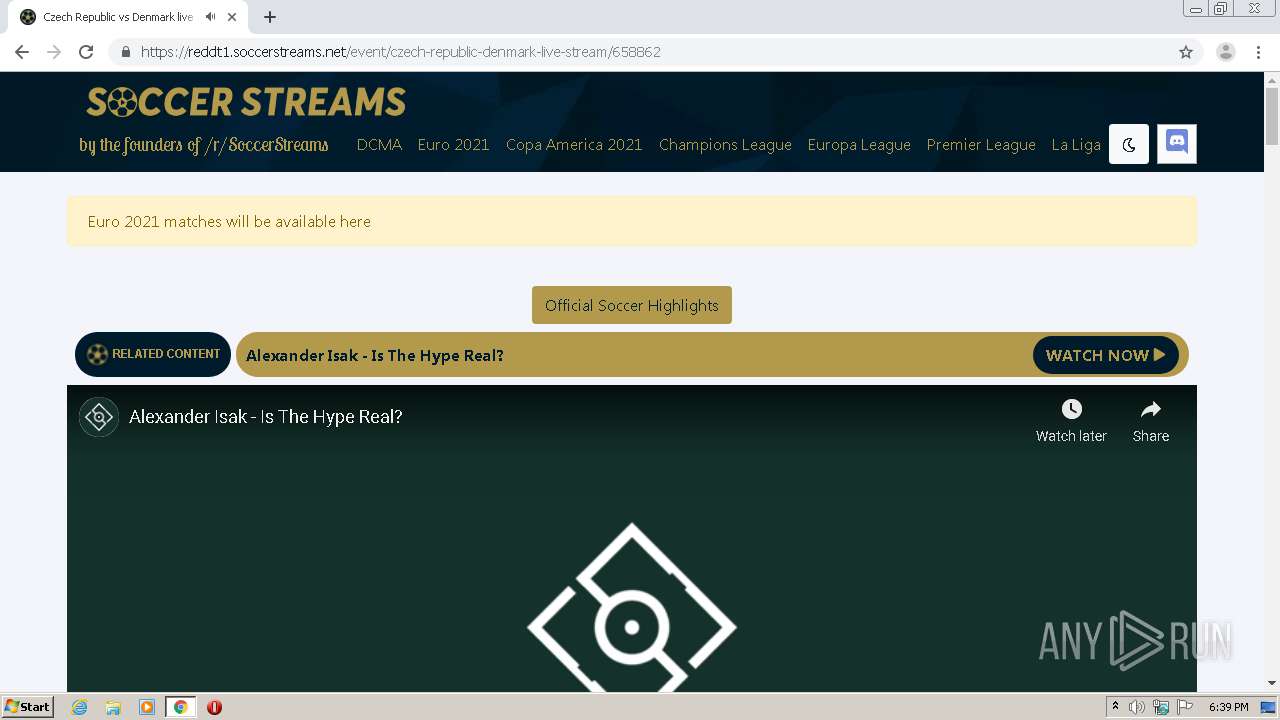Launch Internet Explorer from the taskbar
This screenshot has height=720, width=1280.
click(79, 707)
